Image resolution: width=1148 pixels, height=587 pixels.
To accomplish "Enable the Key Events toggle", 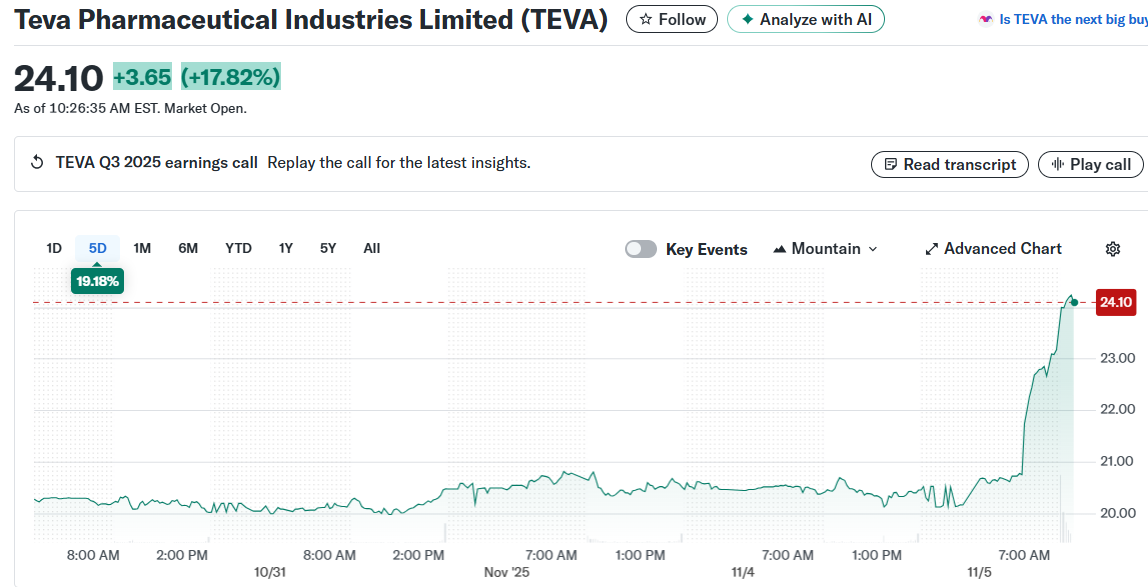I will click(x=640, y=248).
